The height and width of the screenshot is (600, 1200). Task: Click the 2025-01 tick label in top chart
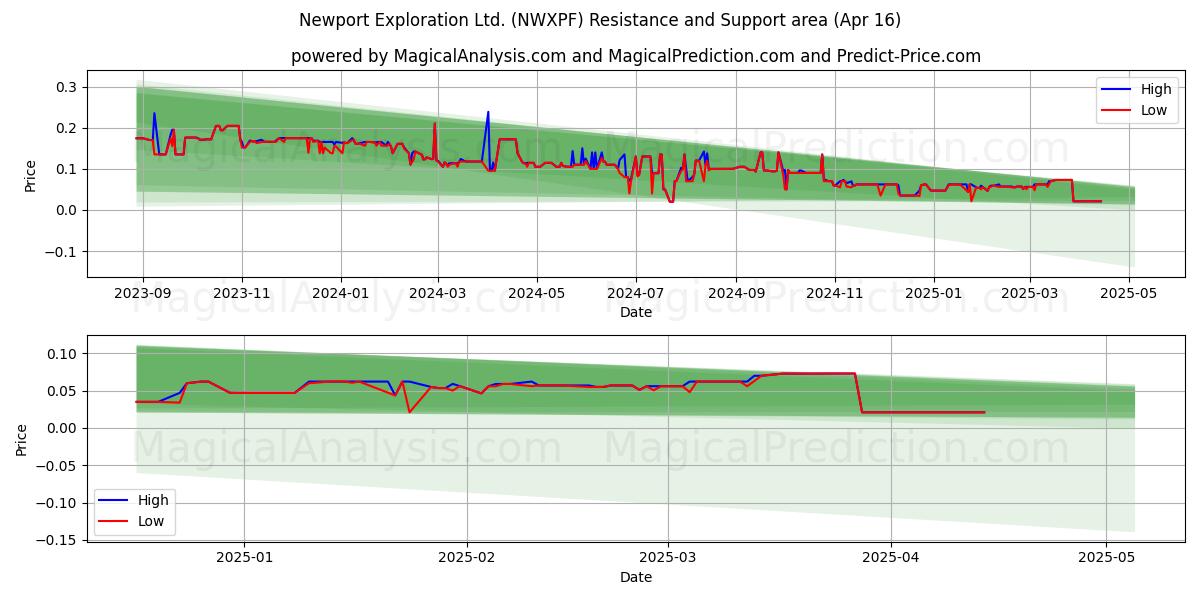(x=934, y=293)
